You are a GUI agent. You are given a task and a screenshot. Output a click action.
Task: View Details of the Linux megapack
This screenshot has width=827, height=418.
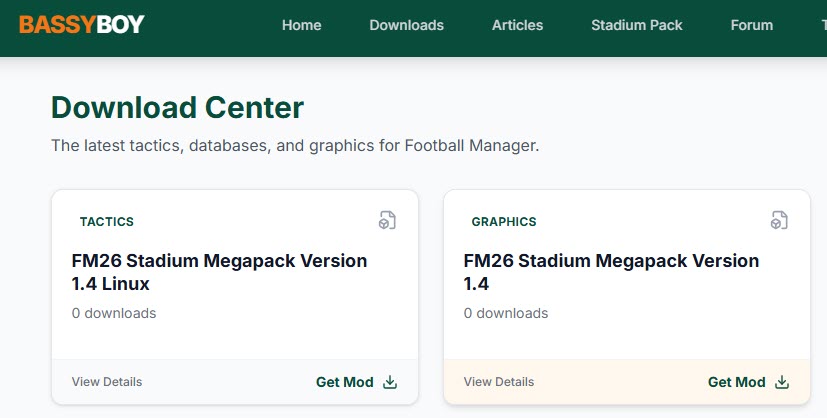tap(107, 382)
